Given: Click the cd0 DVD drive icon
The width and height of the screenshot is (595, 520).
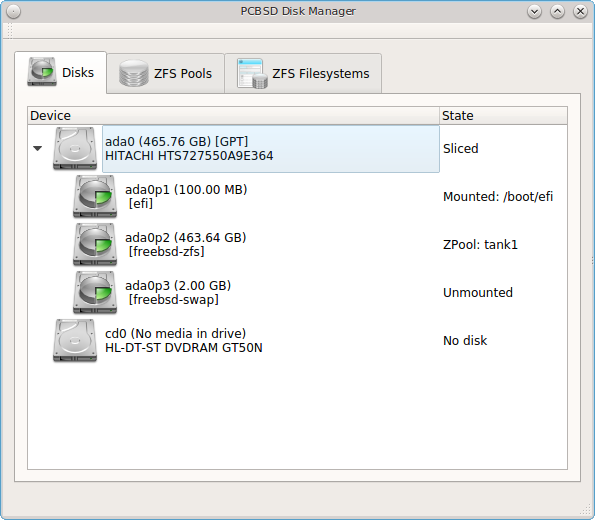Looking at the screenshot, I should [x=75, y=340].
